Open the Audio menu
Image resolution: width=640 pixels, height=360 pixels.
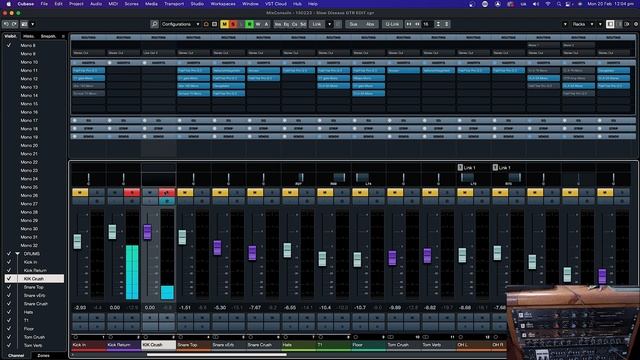coord(96,4)
